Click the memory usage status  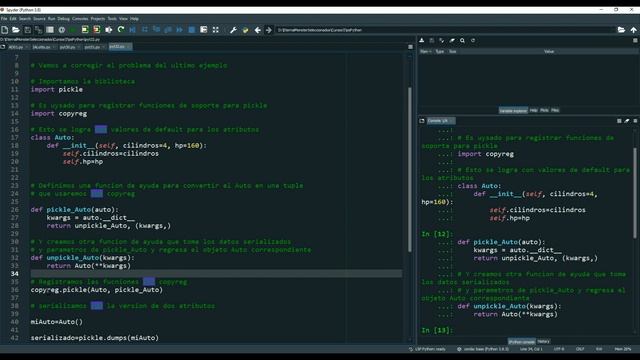click(623, 349)
